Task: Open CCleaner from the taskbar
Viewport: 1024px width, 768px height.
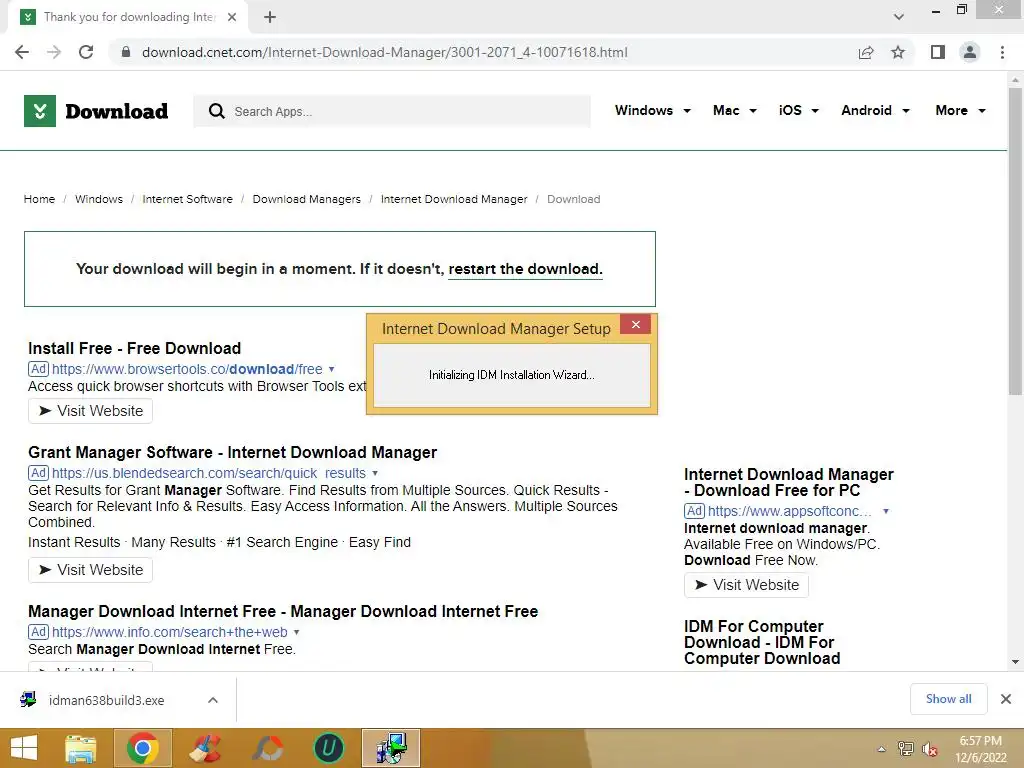Action: pos(205,748)
